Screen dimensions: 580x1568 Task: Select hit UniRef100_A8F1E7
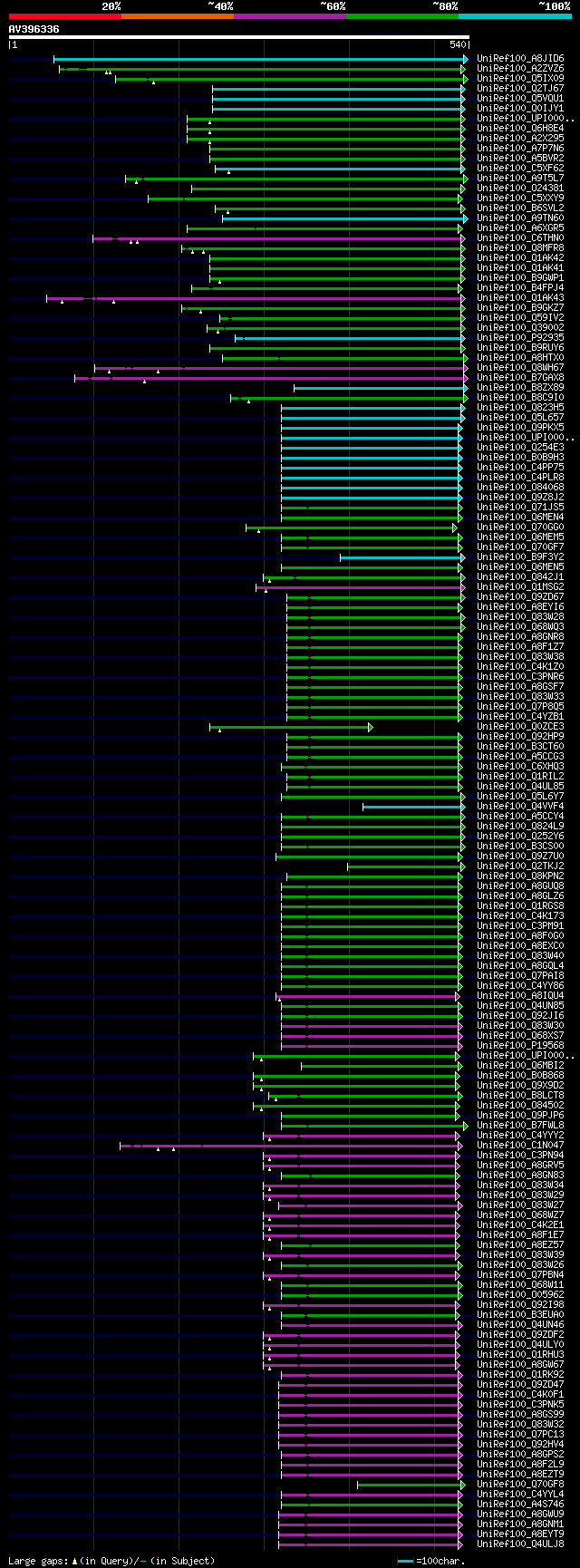[x=520, y=1235]
